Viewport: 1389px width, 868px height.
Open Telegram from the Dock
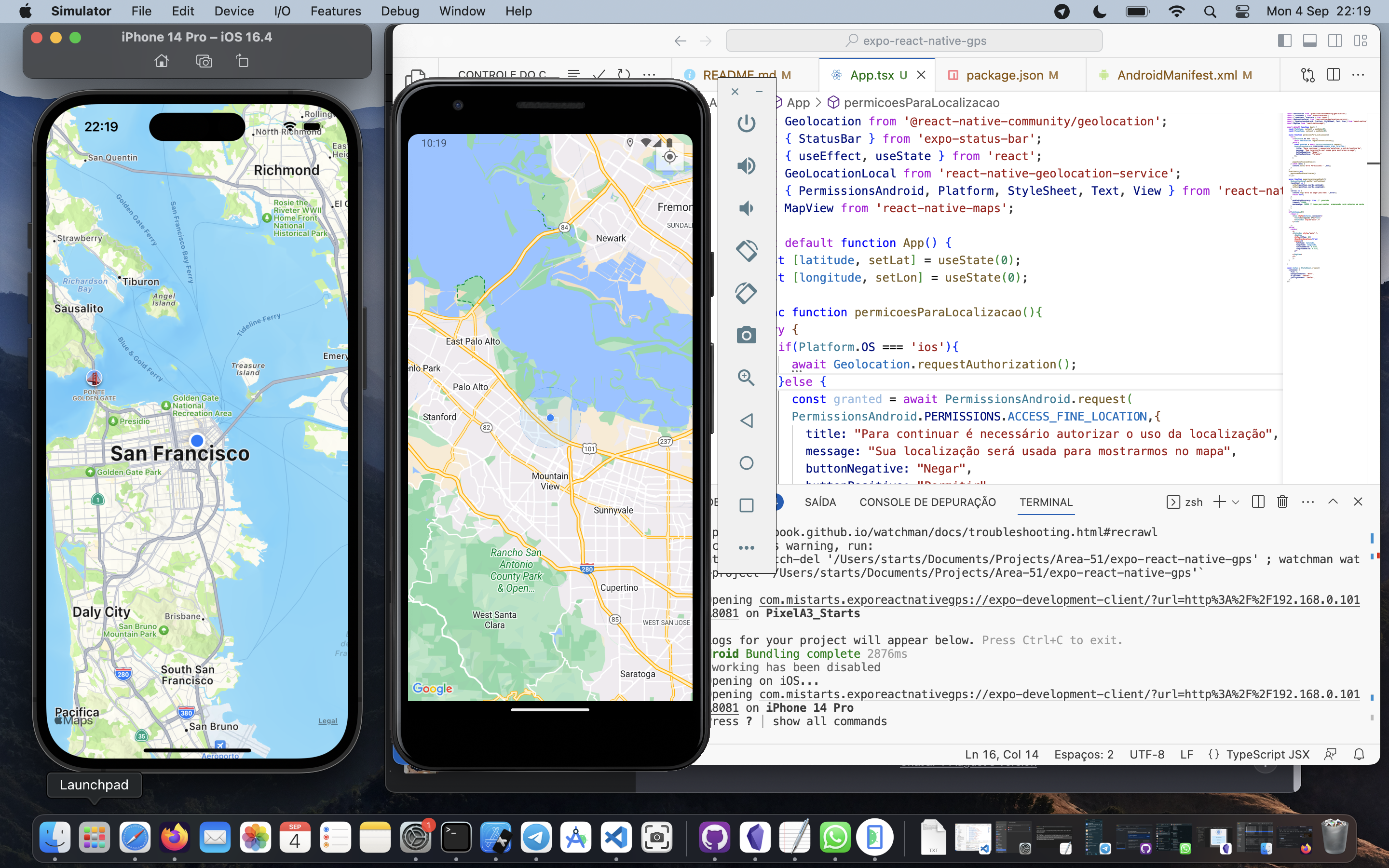coord(536,838)
